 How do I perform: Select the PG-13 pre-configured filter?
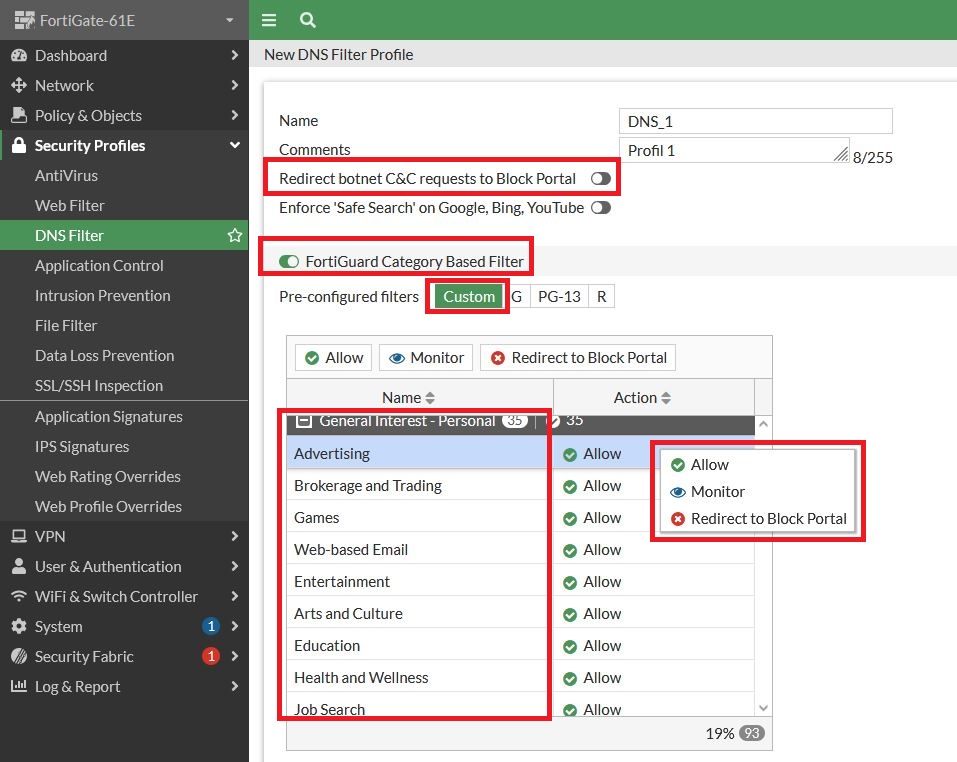pos(559,297)
